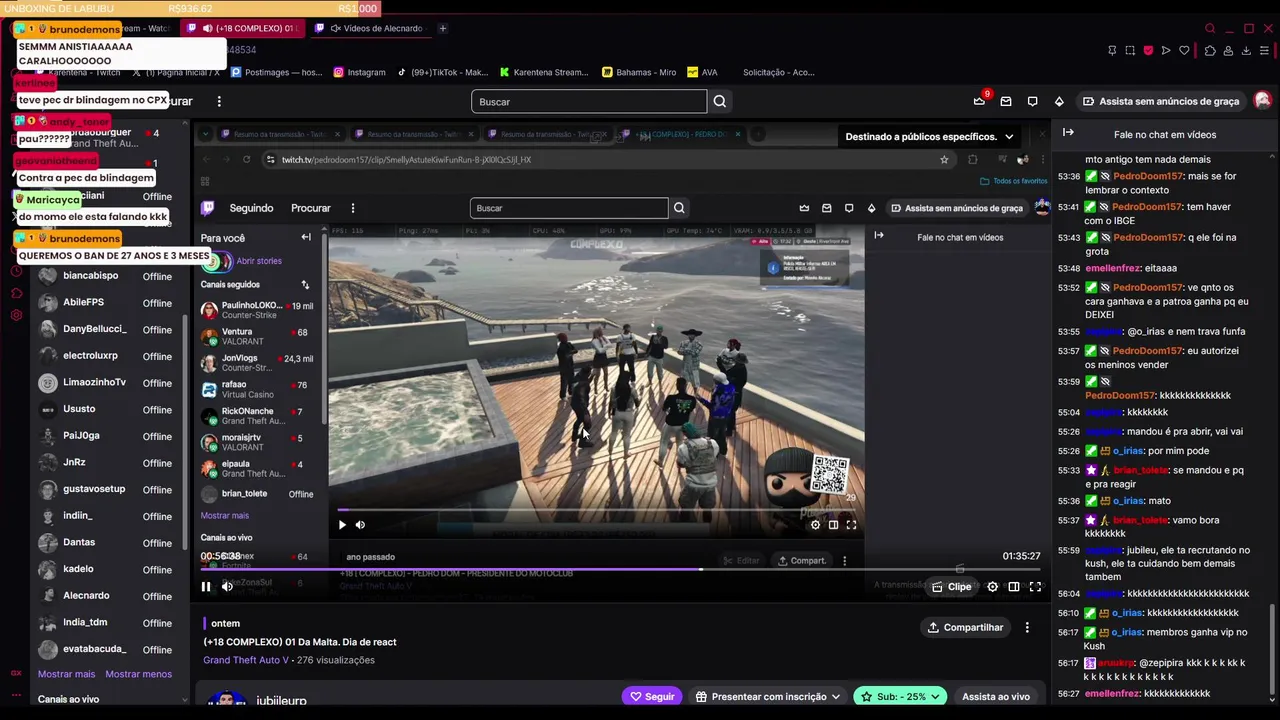
Task: Open the Opera GX sidebar settings gear
Action: (x=16, y=315)
